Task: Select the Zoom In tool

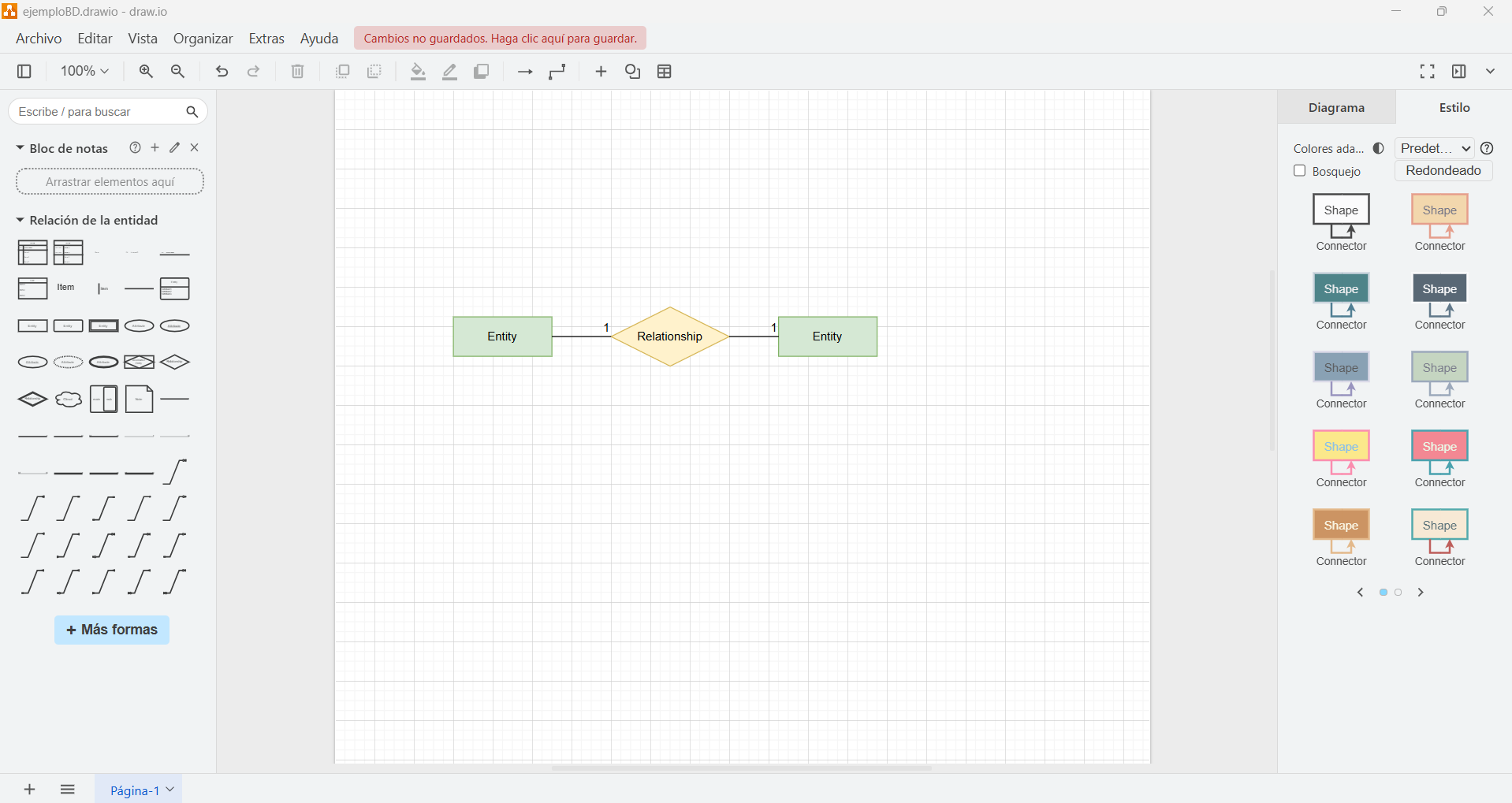Action: (146, 71)
